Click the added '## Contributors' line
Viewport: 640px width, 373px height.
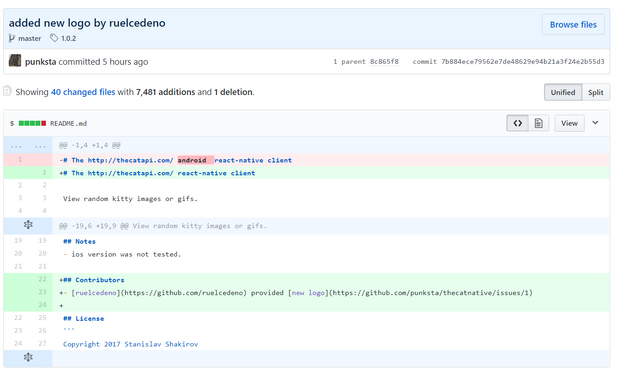(331, 280)
